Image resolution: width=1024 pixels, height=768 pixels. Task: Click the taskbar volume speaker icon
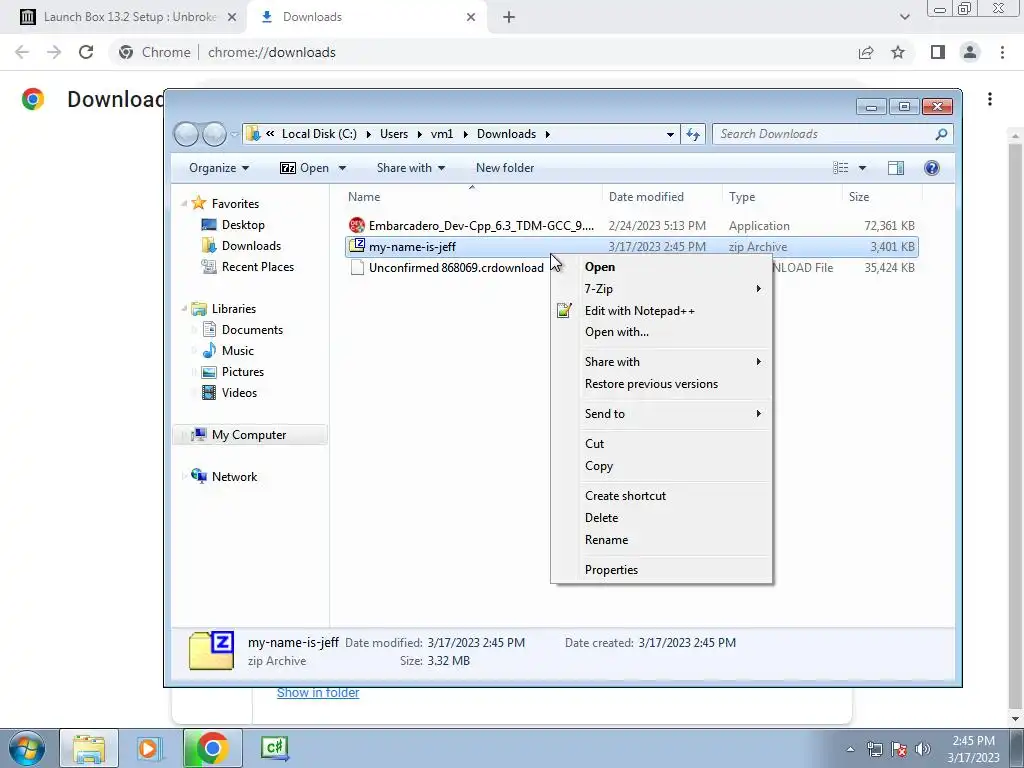pos(923,748)
